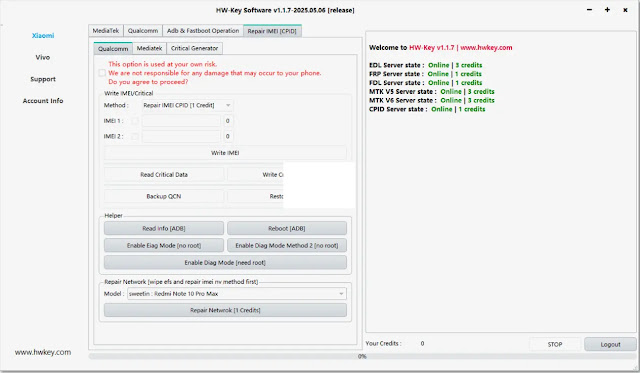Click the Reboot [ADB] button

point(287,229)
